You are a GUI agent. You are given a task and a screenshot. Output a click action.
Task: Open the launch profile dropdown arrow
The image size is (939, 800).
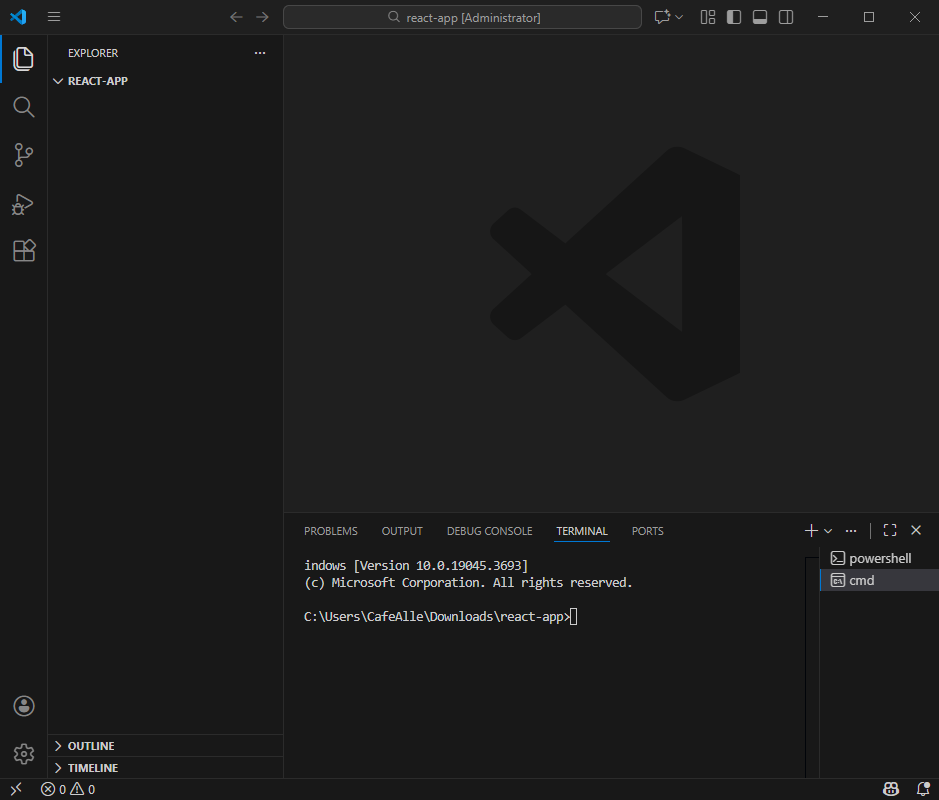click(x=828, y=531)
